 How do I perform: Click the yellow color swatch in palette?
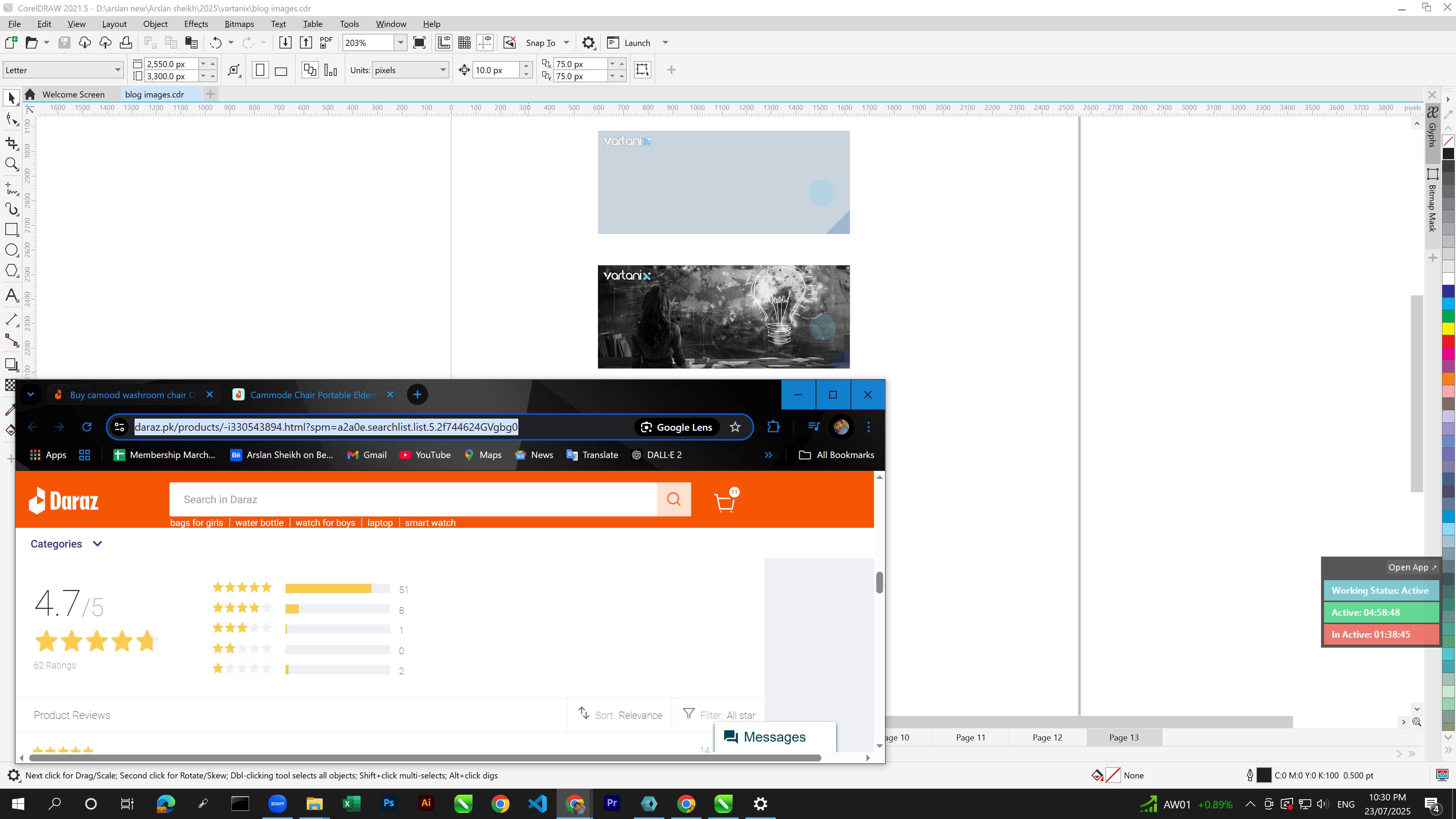tap(1448, 328)
